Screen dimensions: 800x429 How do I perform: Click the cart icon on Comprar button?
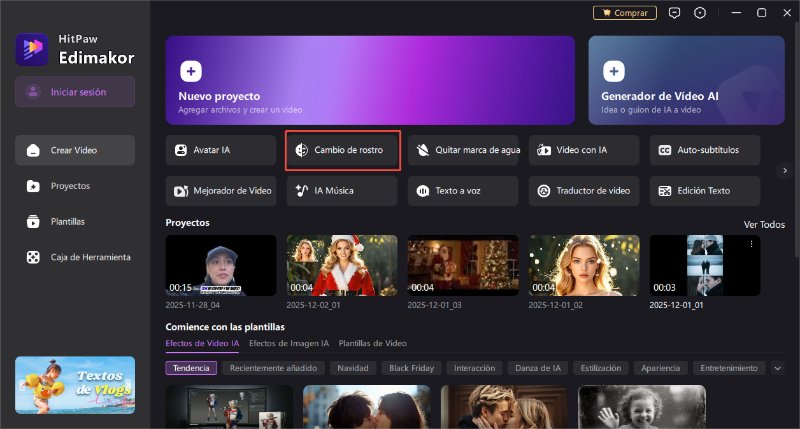[x=607, y=13]
